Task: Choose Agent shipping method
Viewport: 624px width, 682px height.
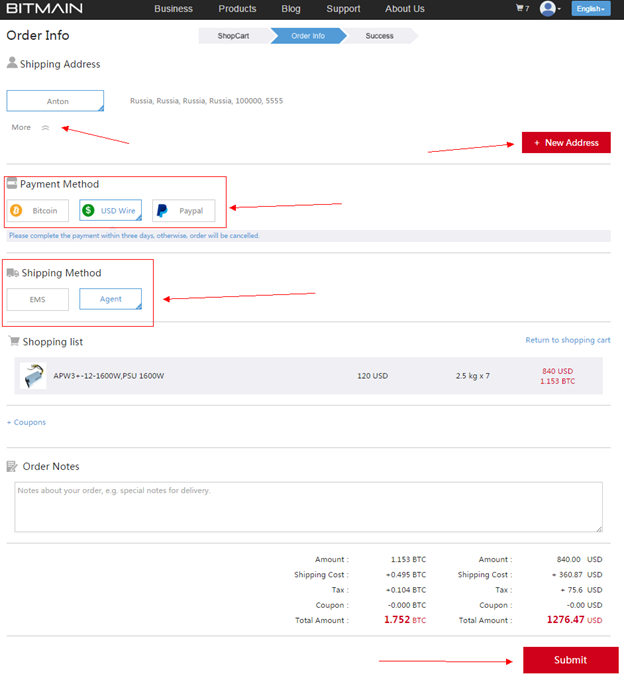Action: pyautogui.click(x=110, y=299)
